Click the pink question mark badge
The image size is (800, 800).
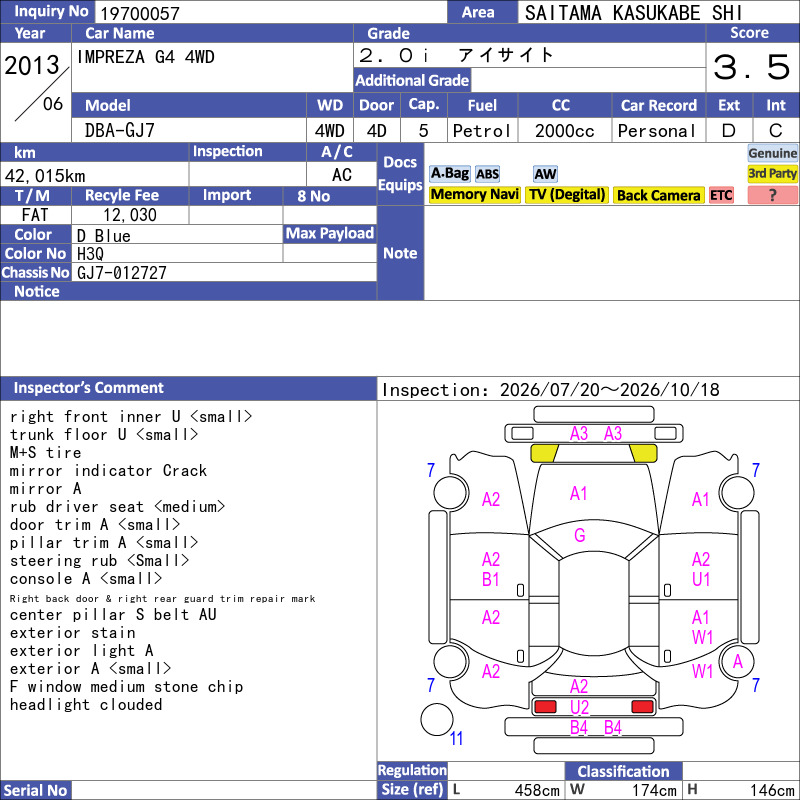pos(772,195)
